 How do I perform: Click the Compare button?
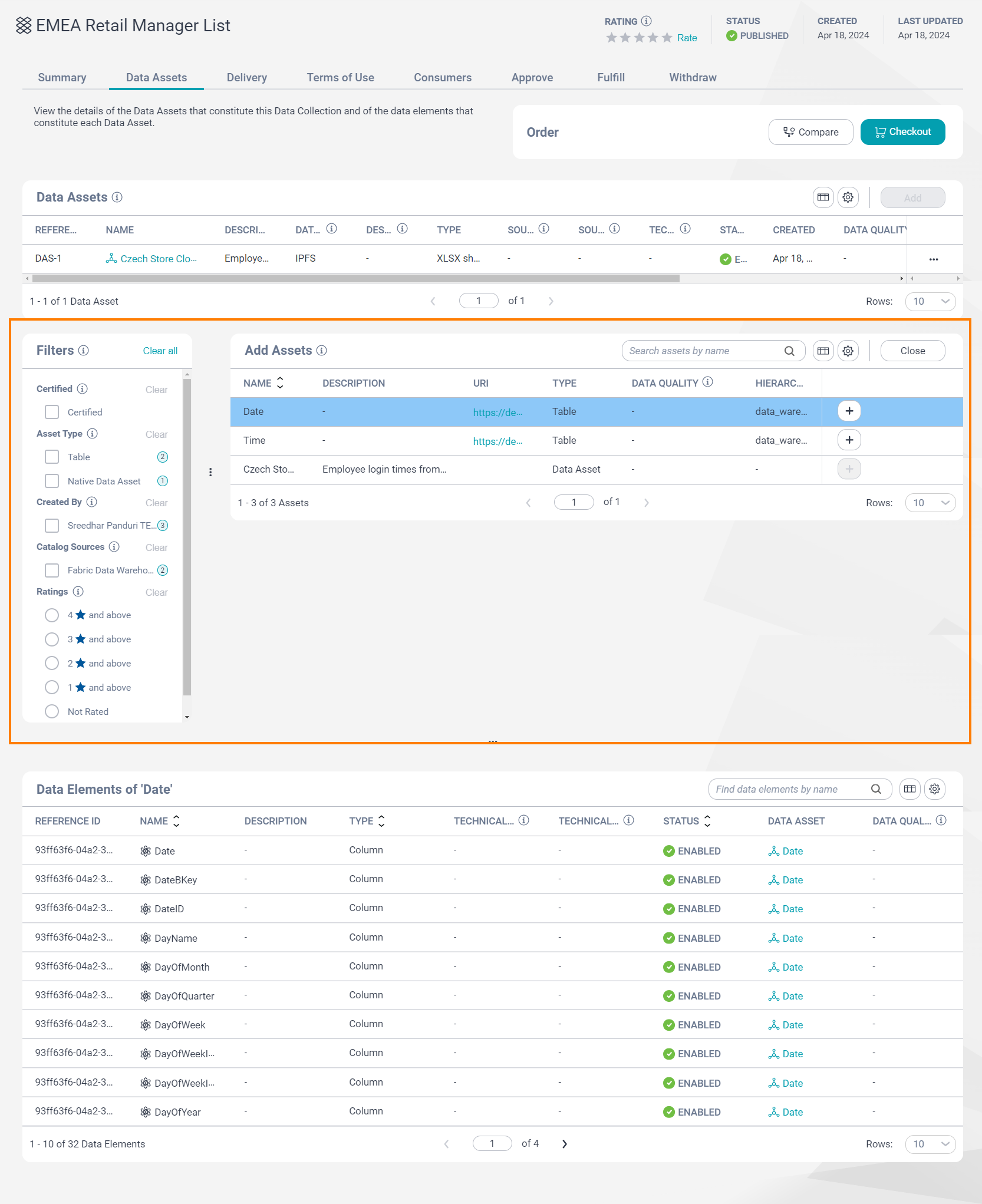point(810,132)
